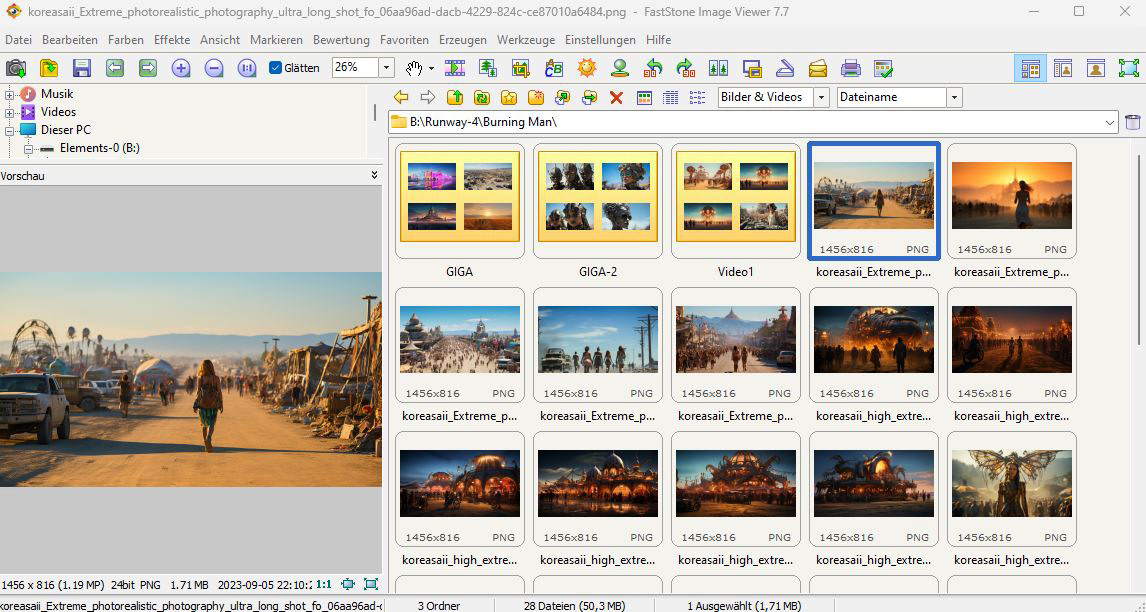This screenshot has height=612, width=1146.
Task: Open the Resize/Resample tree icon
Action: (x=487, y=68)
